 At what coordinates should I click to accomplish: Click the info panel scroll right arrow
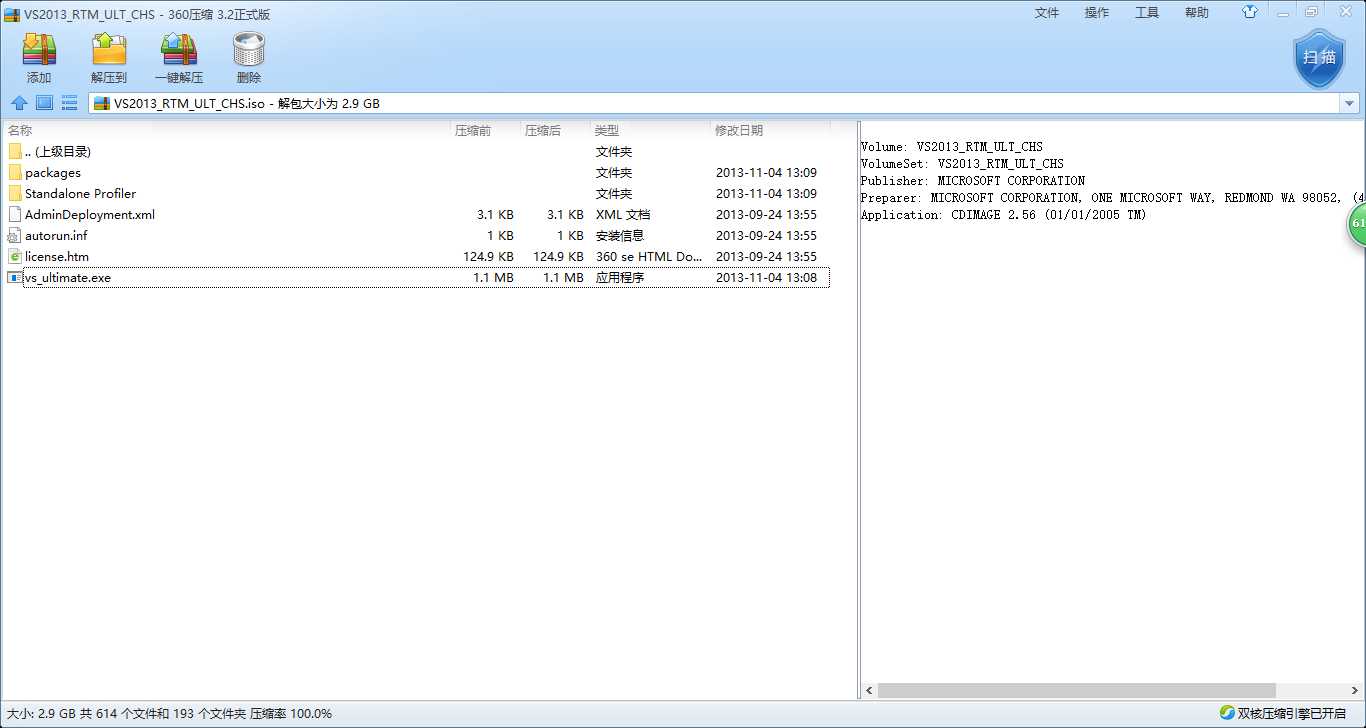(1357, 690)
